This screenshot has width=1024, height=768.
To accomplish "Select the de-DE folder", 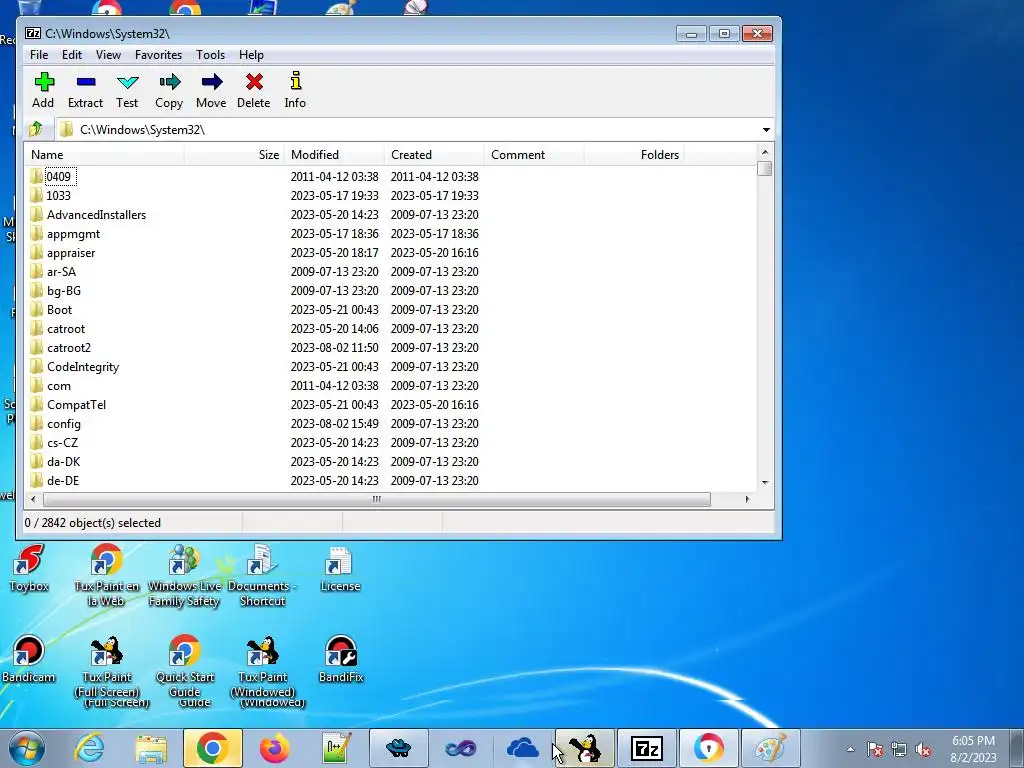I will (391, 480).
